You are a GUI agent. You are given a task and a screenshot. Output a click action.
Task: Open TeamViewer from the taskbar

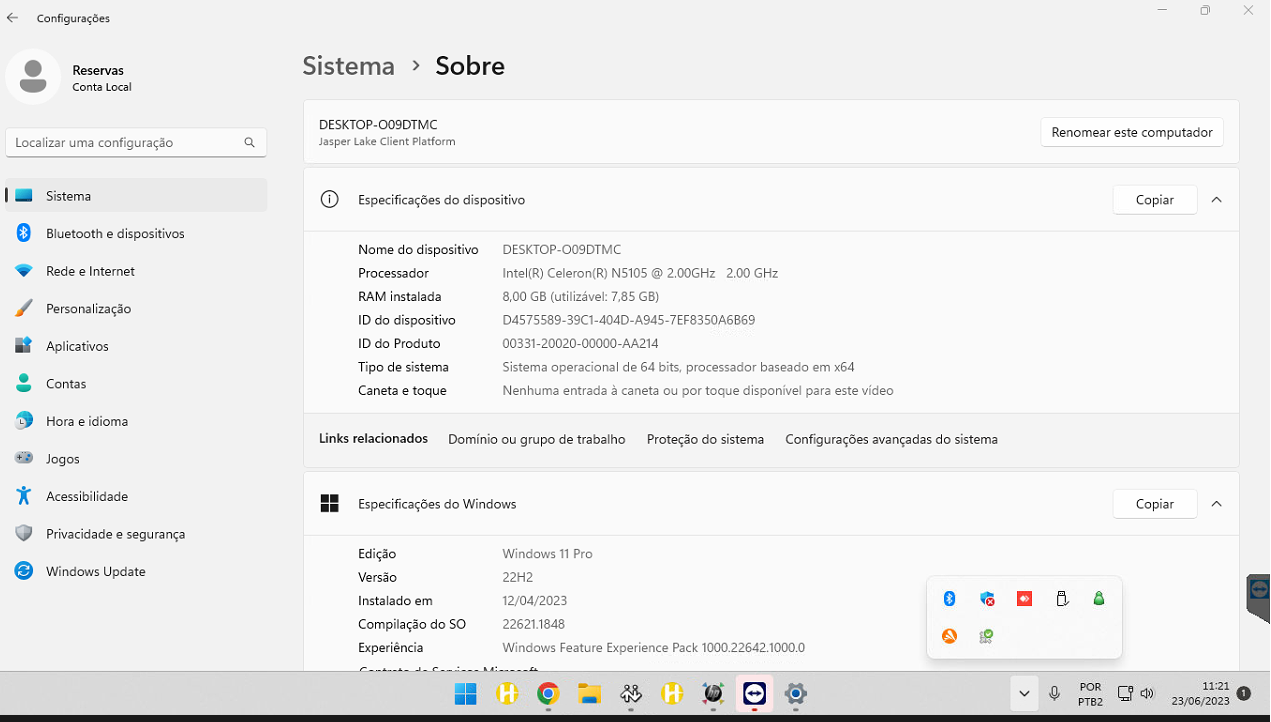(754, 693)
